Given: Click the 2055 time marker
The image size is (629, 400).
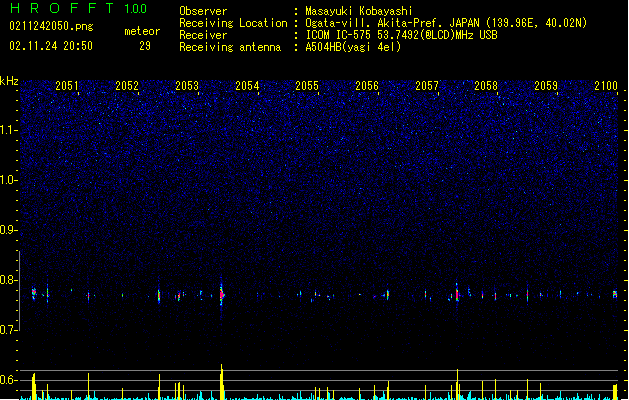Looking at the screenshot, I should pyautogui.click(x=307, y=86).
